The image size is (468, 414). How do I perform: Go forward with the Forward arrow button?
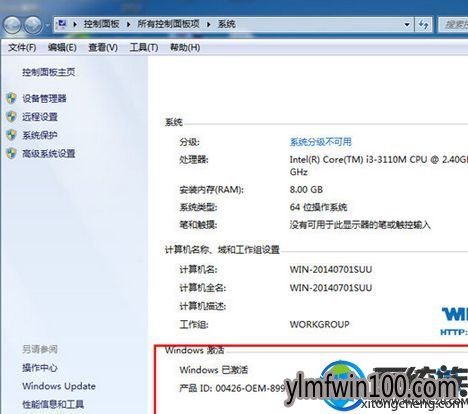[33, 25]
